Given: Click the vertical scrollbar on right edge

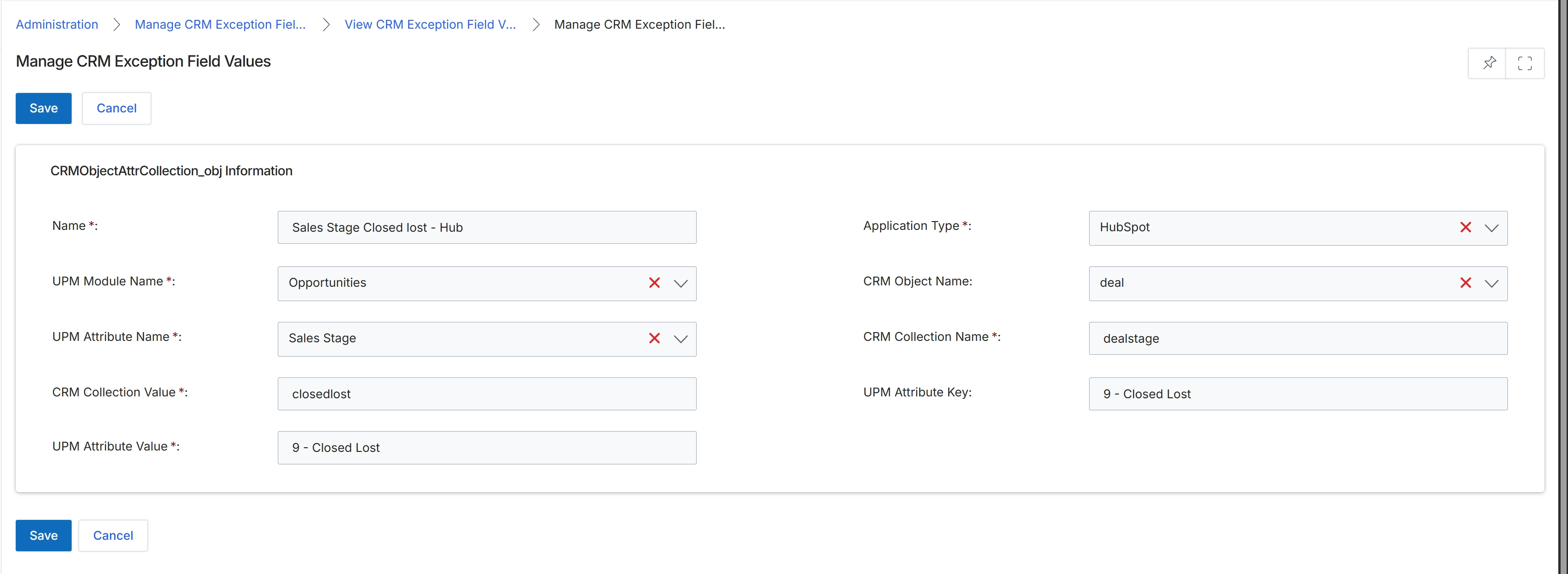Looking at the screenshot, I should (1562, 287).
